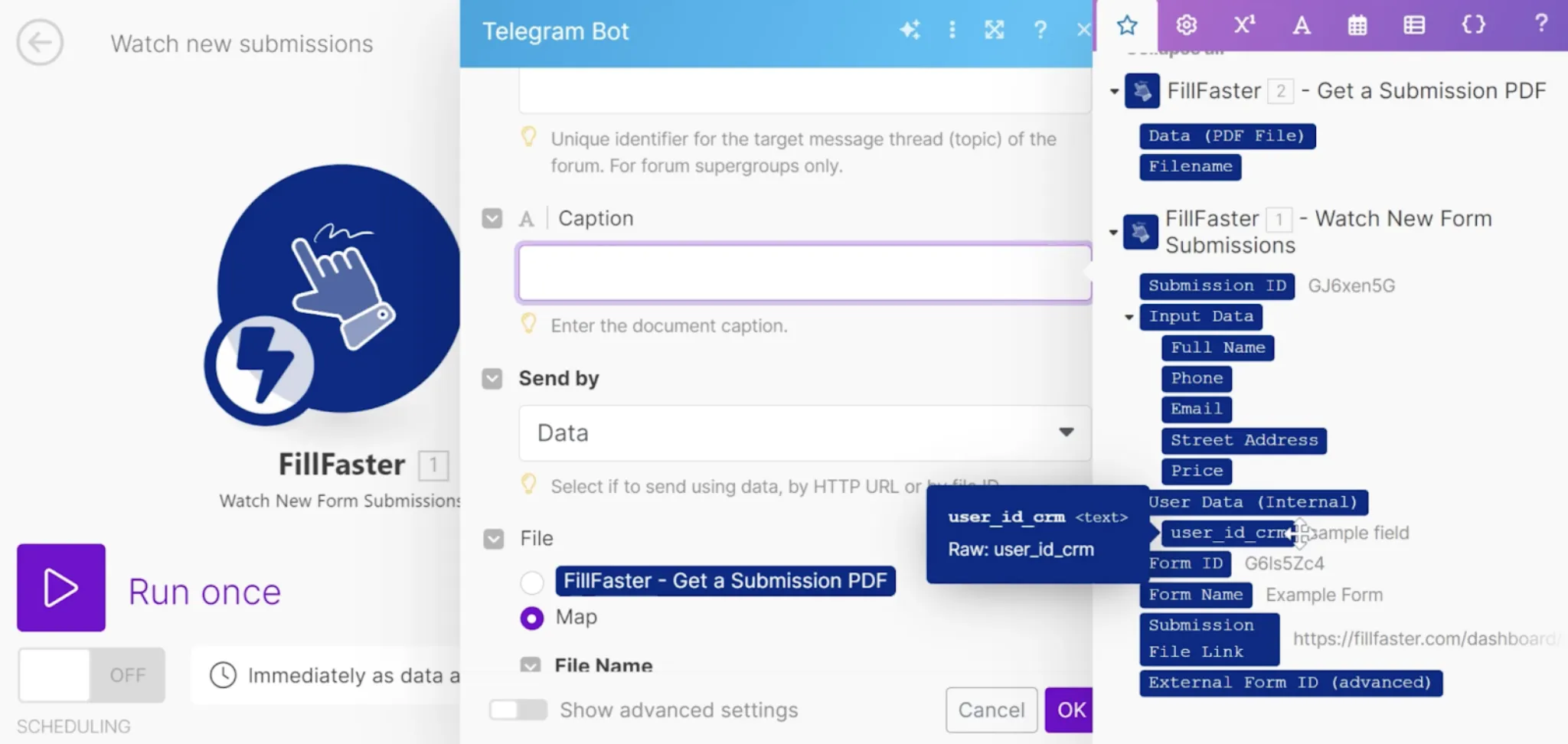Open the schedule clock setting

(223, 675)
